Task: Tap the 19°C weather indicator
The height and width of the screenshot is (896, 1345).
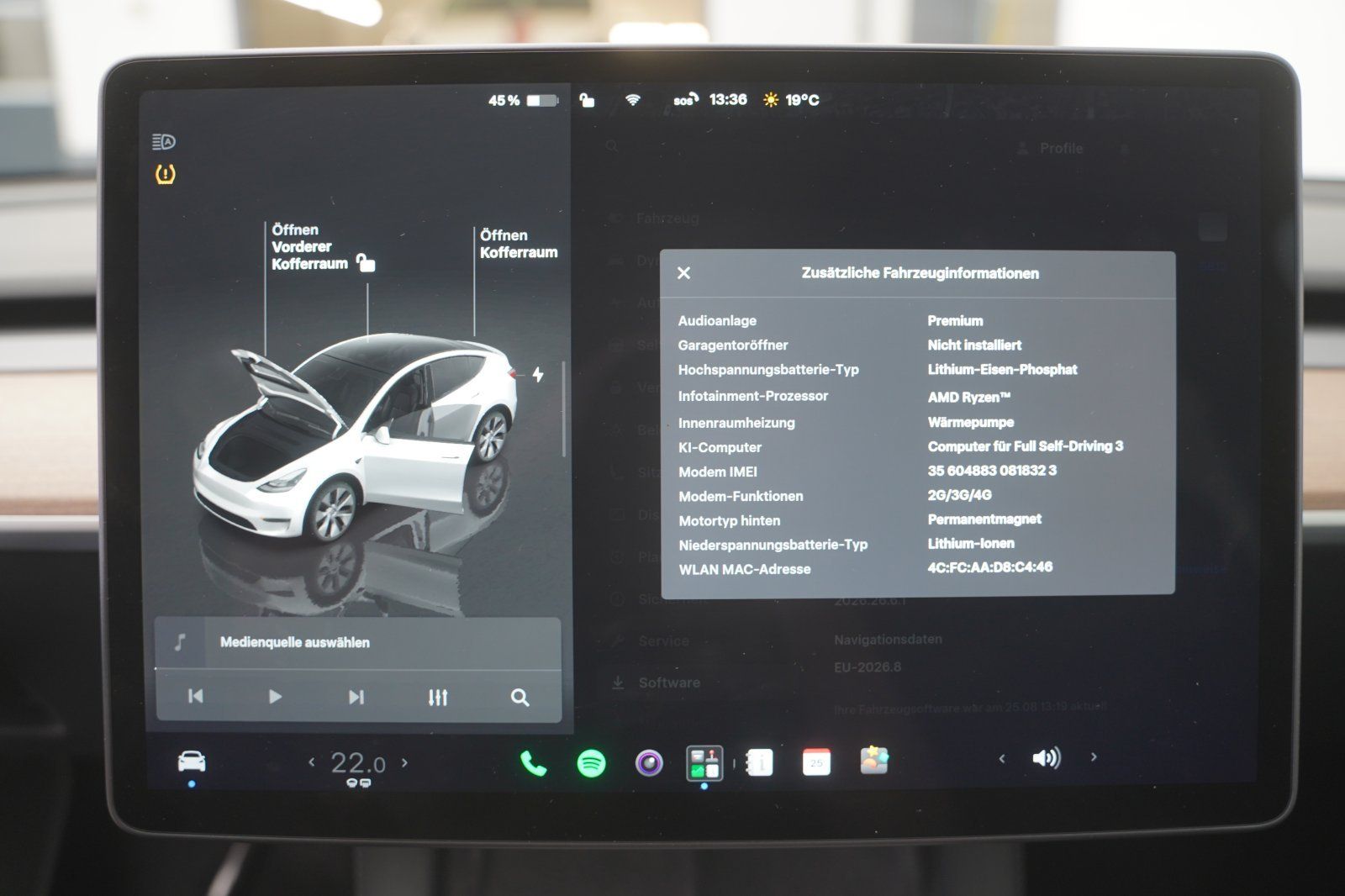Action: (790, 100)
